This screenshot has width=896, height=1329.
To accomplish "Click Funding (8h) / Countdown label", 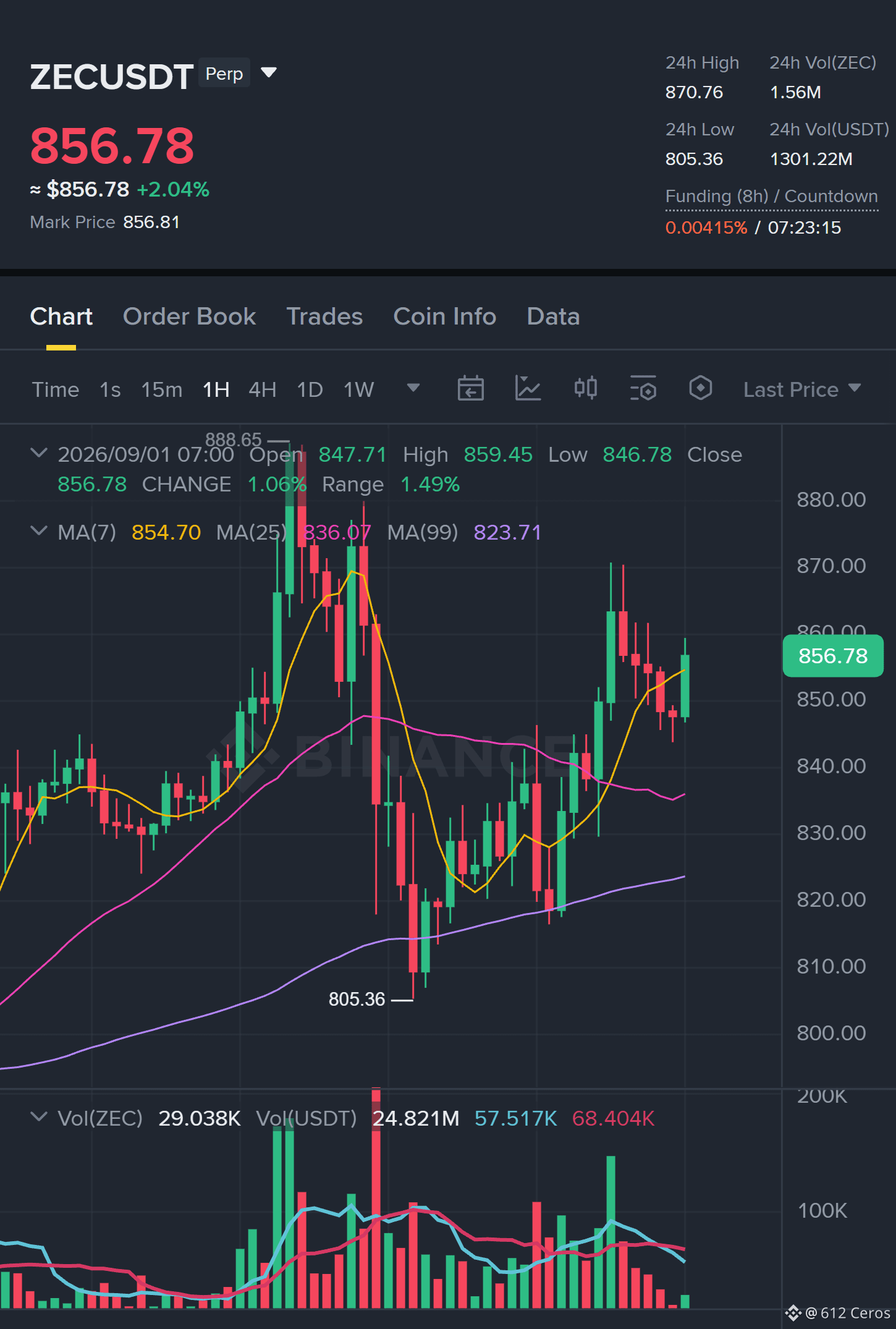I will pos(771,196).
